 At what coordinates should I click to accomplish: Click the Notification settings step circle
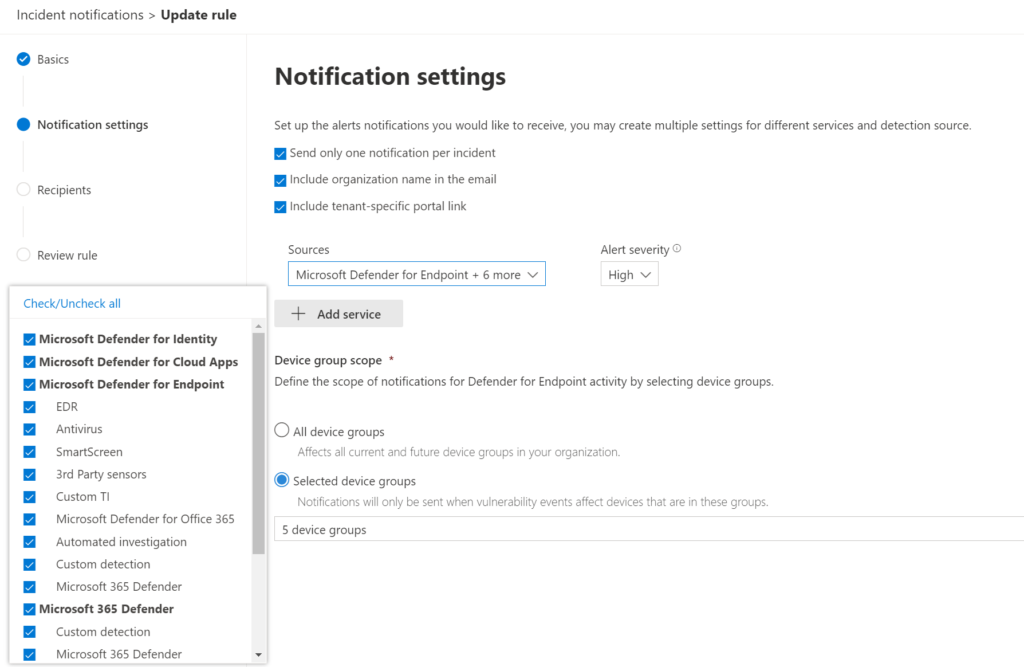(x=24, y=125)
